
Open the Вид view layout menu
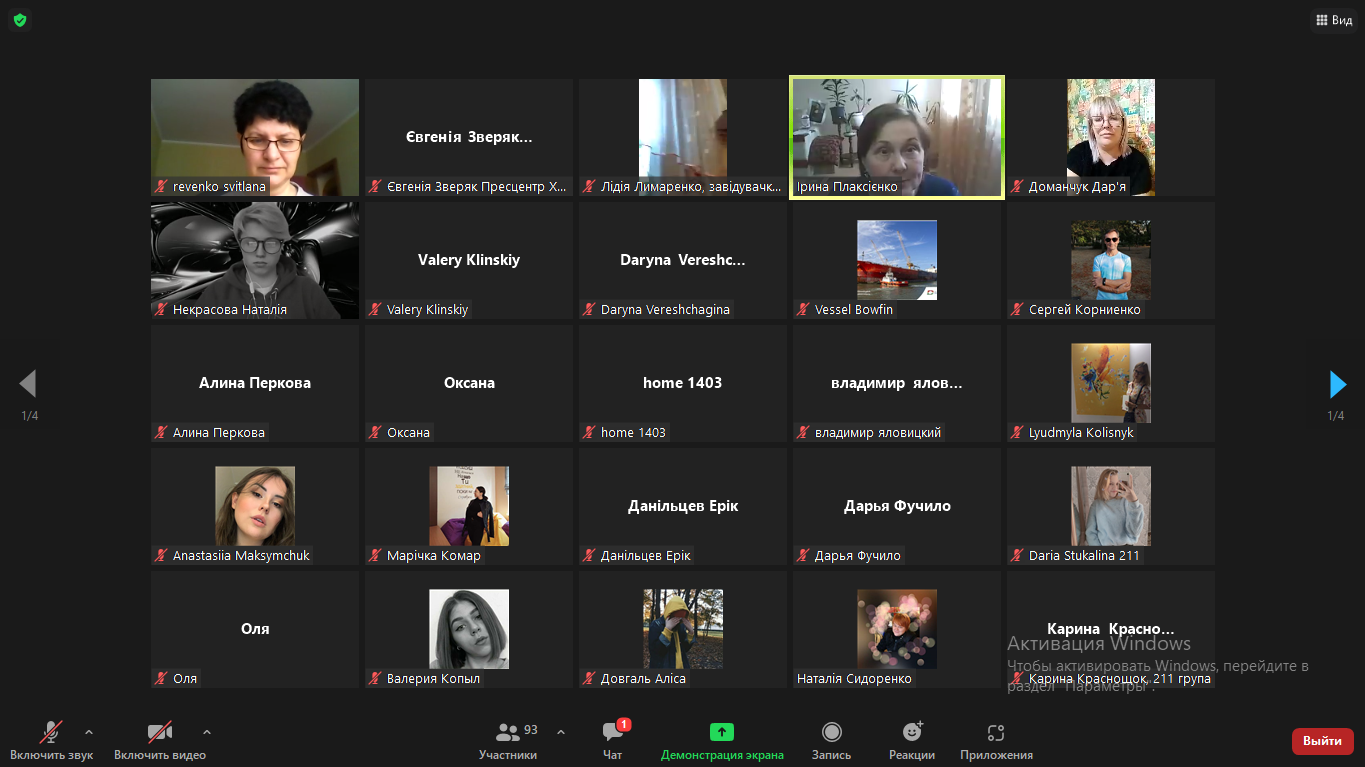pos(1334,20)
